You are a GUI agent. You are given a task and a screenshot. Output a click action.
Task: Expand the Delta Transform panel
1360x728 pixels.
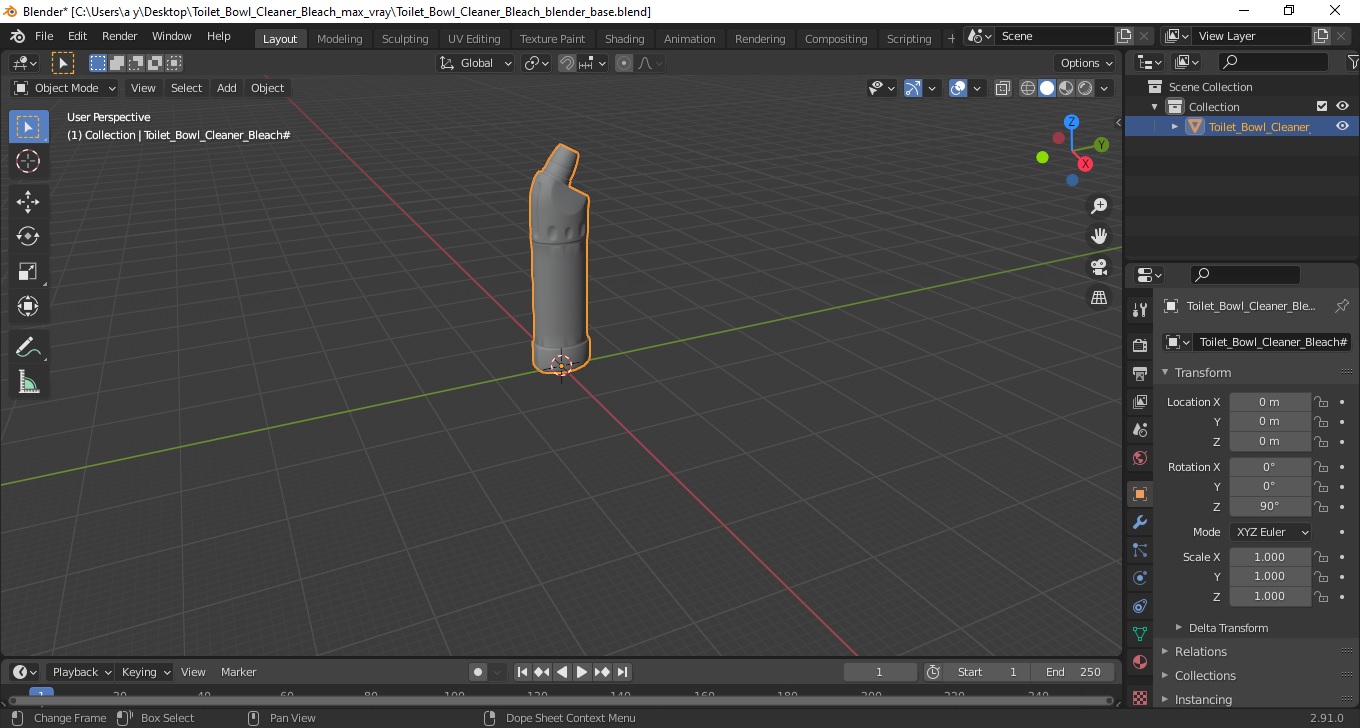click(1228, 628)
